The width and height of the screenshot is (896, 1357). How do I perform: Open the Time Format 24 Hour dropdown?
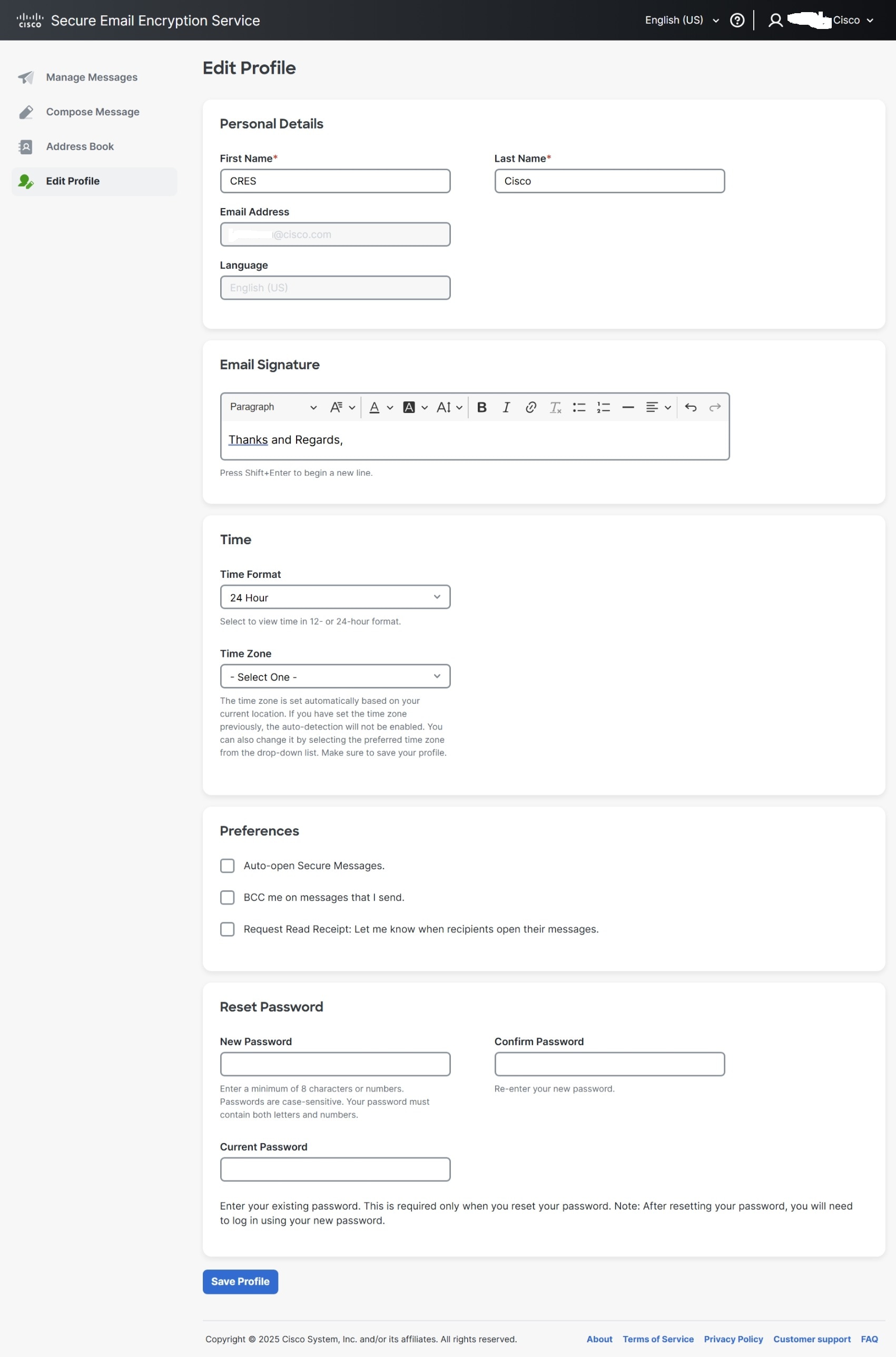[x=336, y=597]
